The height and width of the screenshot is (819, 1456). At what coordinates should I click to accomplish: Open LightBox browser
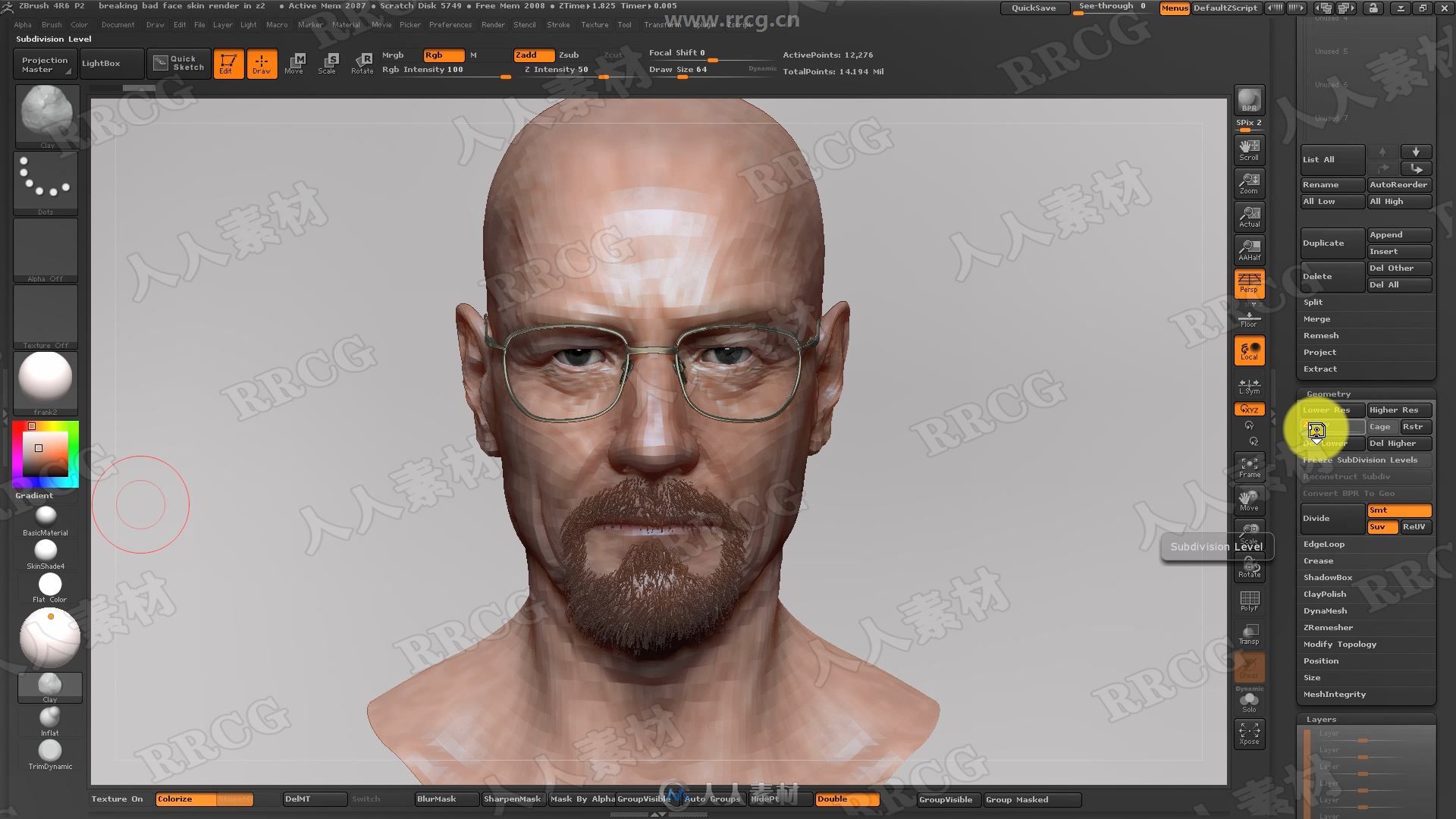[x=111, y=63]
